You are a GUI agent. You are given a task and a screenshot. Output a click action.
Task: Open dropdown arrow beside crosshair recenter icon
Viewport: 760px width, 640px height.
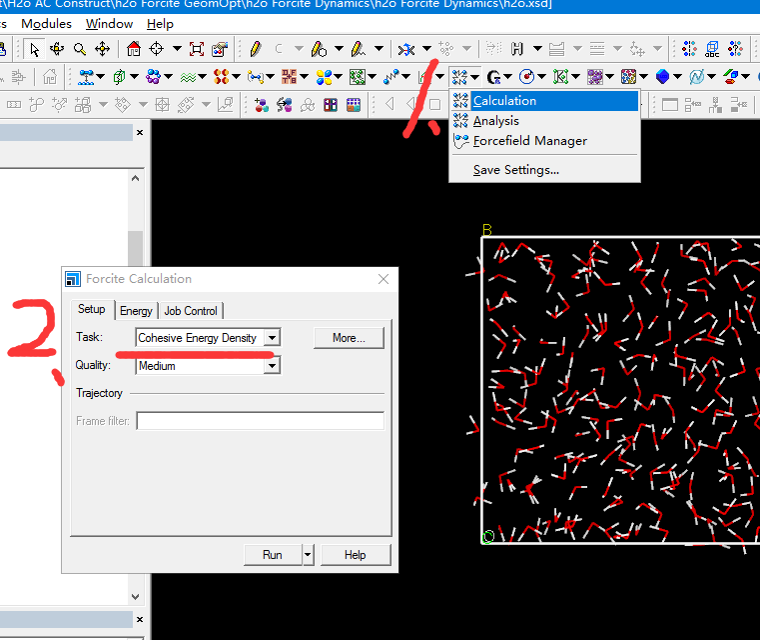177,49
